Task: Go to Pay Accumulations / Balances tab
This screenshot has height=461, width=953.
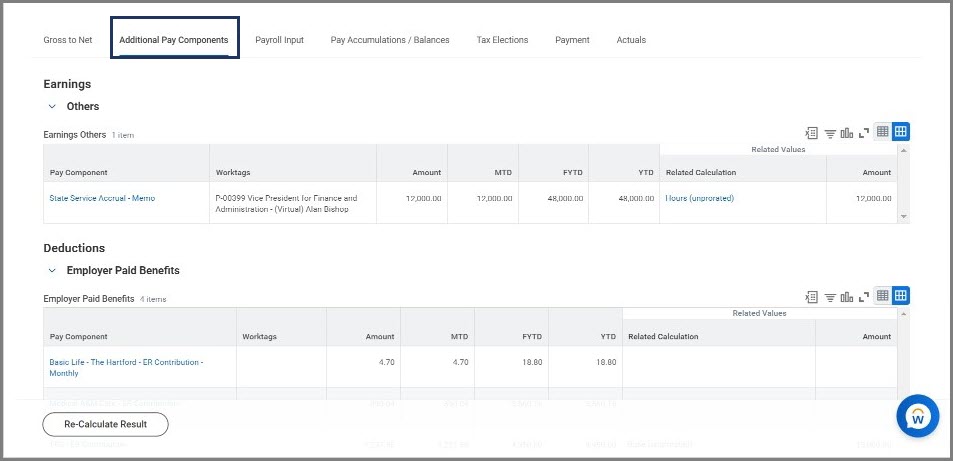Action: [390, 40]
